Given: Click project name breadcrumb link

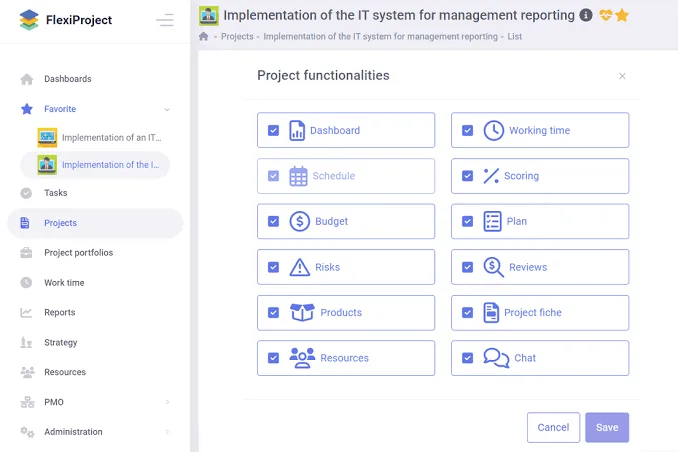Looking at the screenshot, I should [x=381, y=36].
